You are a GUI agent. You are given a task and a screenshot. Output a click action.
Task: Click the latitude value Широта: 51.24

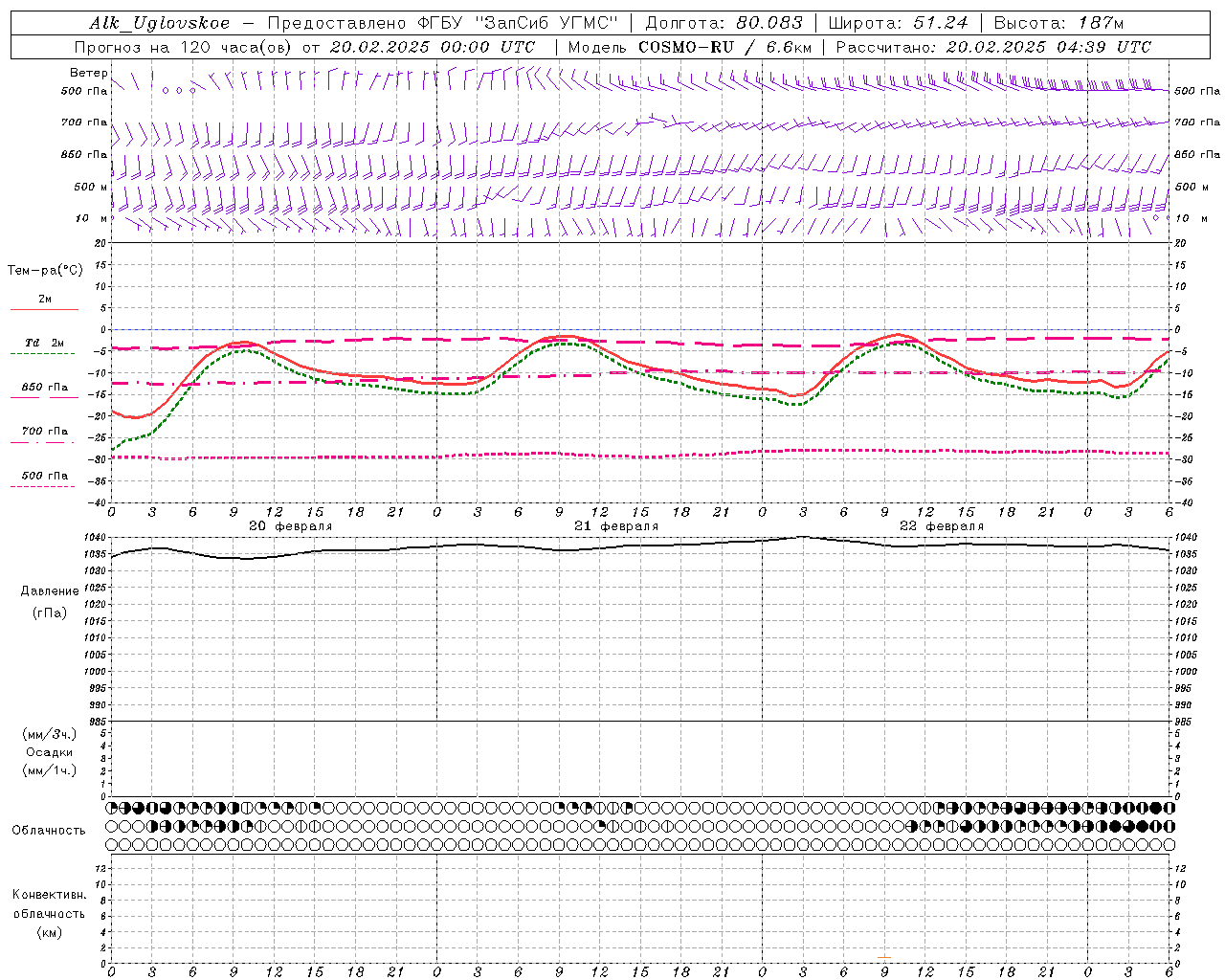click(x=898, y=23)
